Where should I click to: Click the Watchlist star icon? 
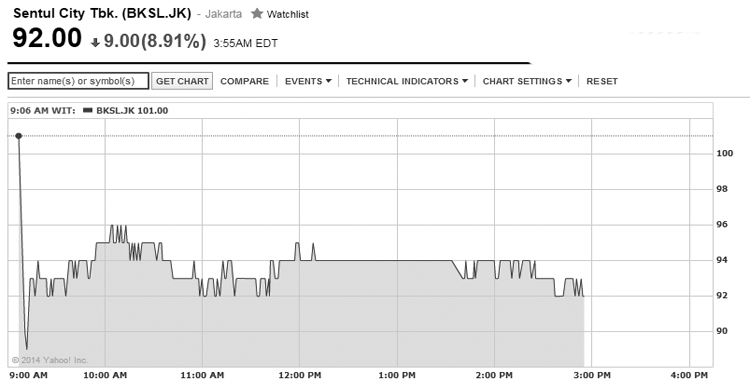point(257,13)
